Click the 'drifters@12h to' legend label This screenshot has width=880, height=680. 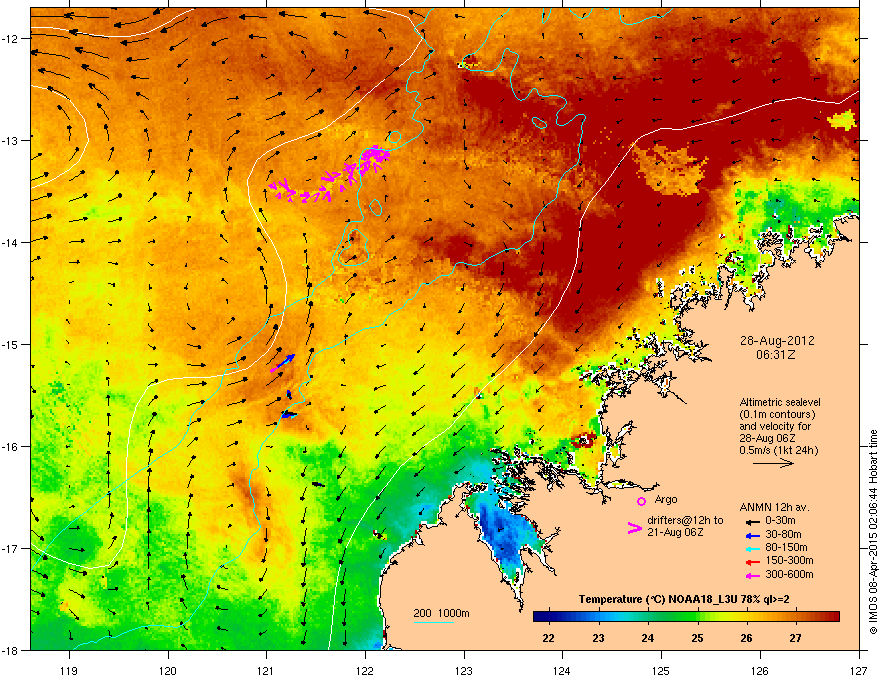pos(685,521)
